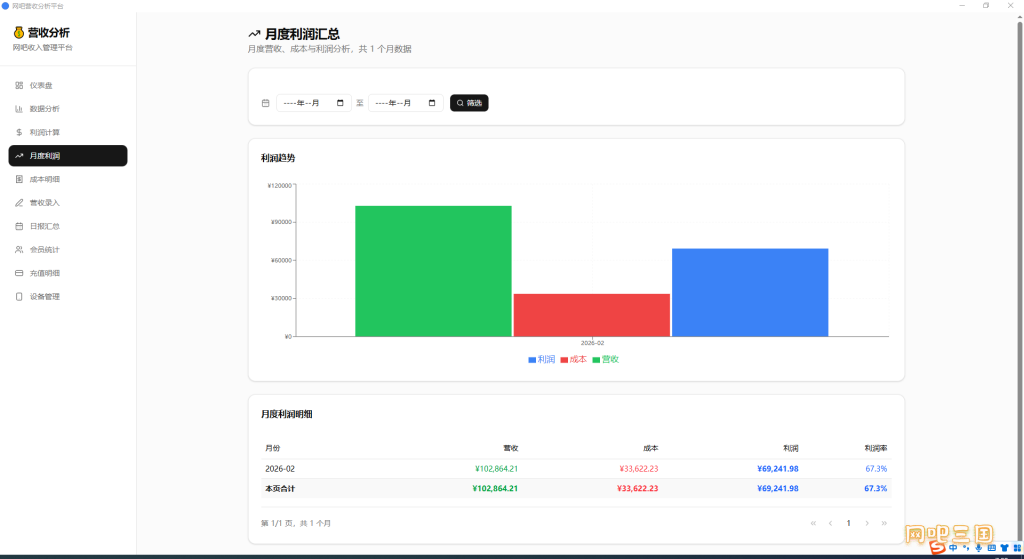Viewport: 1024px width, 559px height.
Task: Go to the next page arrow
Action: 867,523
